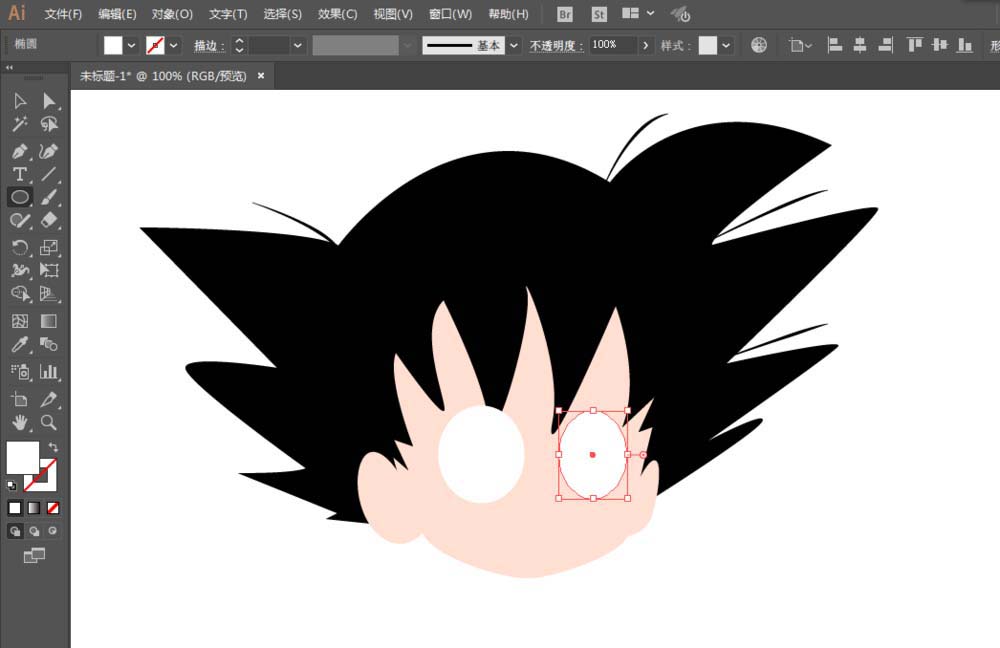Select the Curvature tool
1000x648 pixels.
[x=48, y=151]
